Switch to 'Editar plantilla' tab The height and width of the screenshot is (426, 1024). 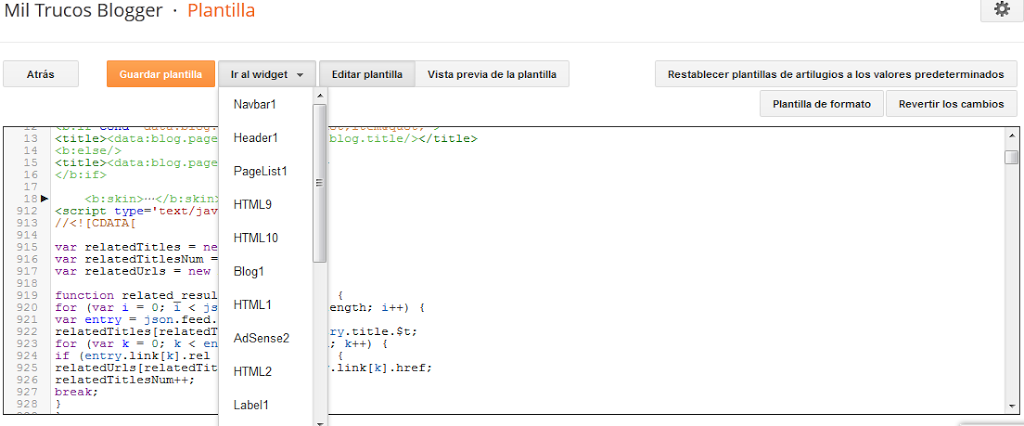pos(368,74)
